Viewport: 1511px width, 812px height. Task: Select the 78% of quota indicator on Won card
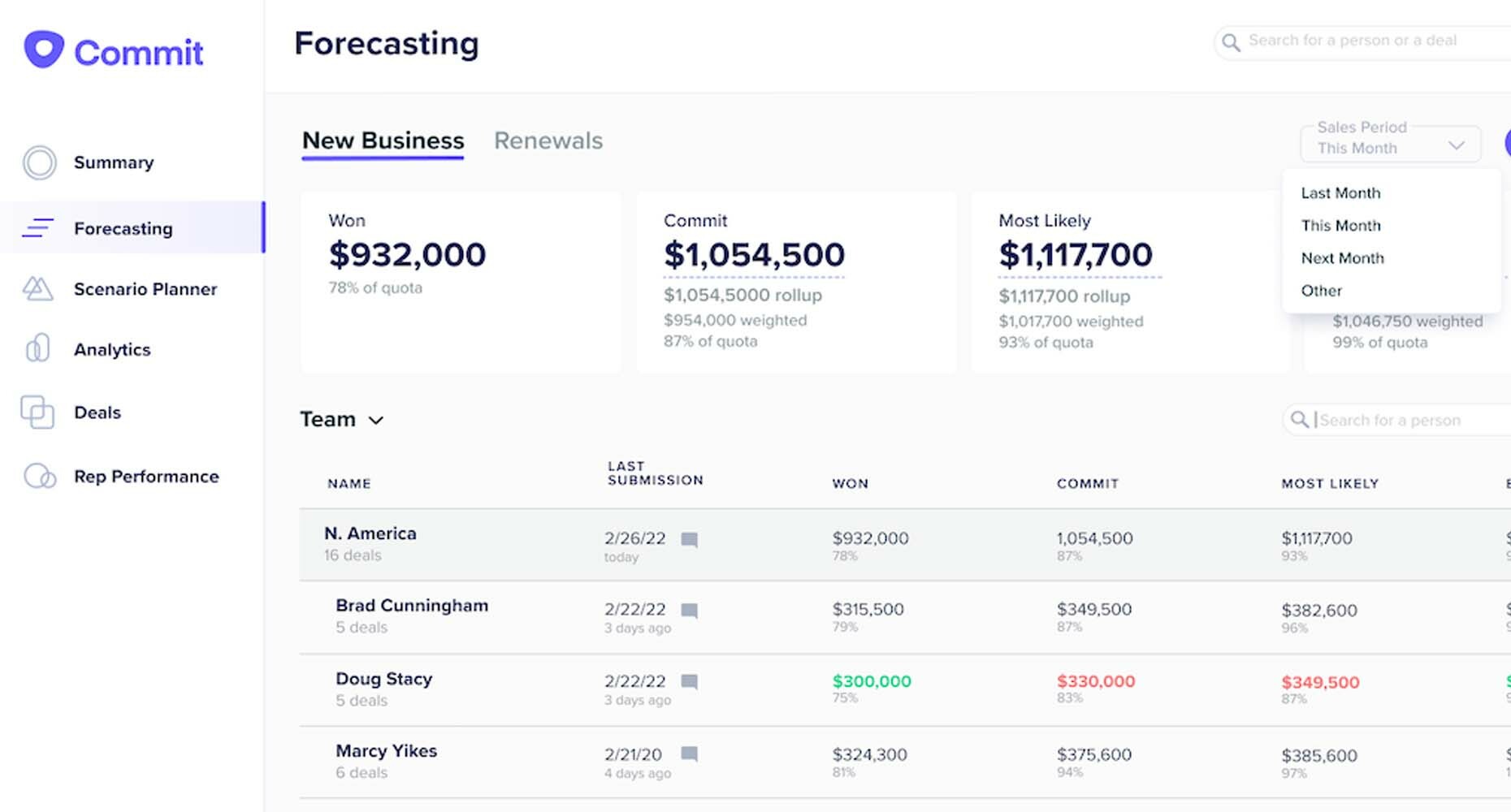pos(375,287)
